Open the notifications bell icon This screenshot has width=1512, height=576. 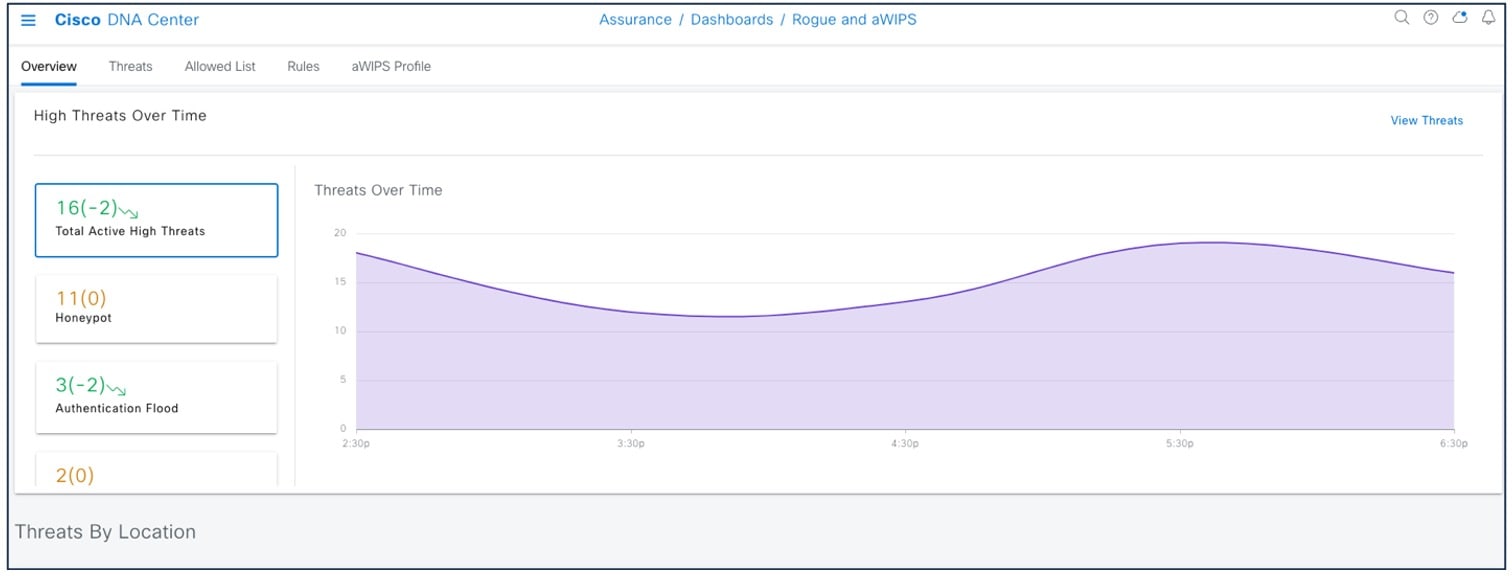coord(1488,17)
